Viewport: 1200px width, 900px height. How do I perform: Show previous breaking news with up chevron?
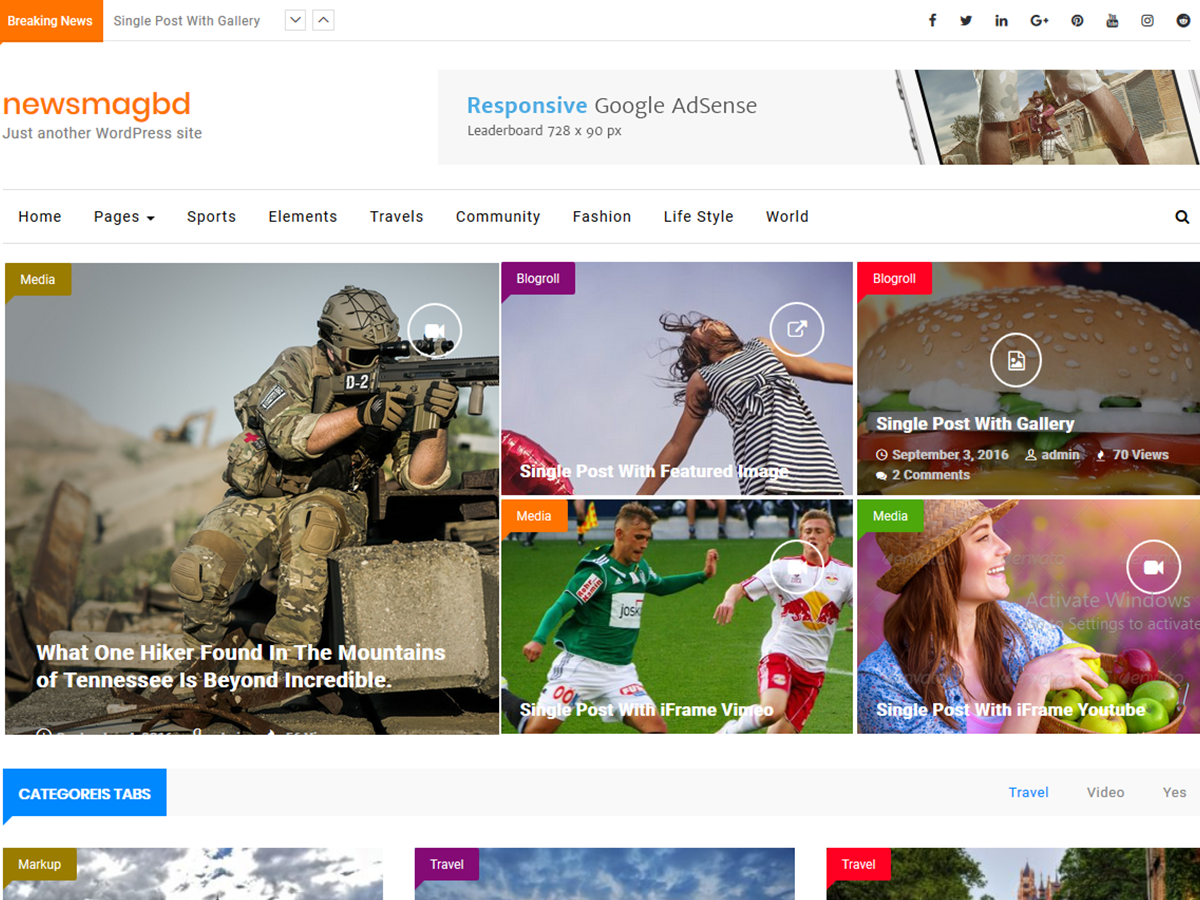point(323,20)
